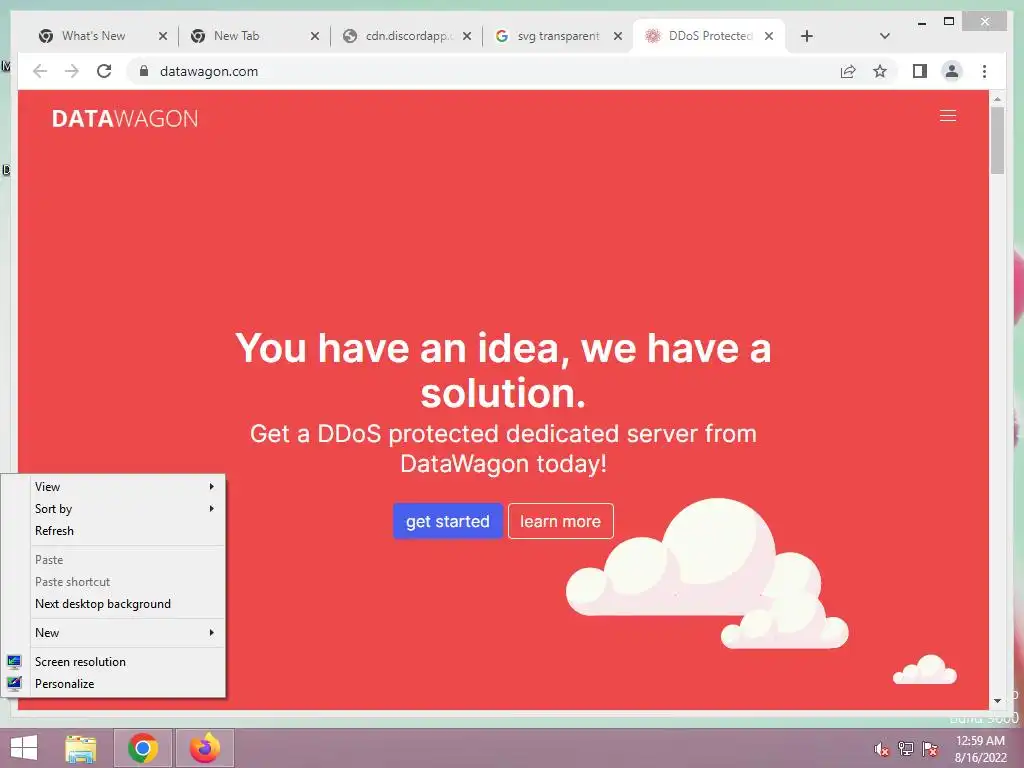Share this page using the share icon
Viewport: 1024px width, 768px height.
[x=848, y=71]
